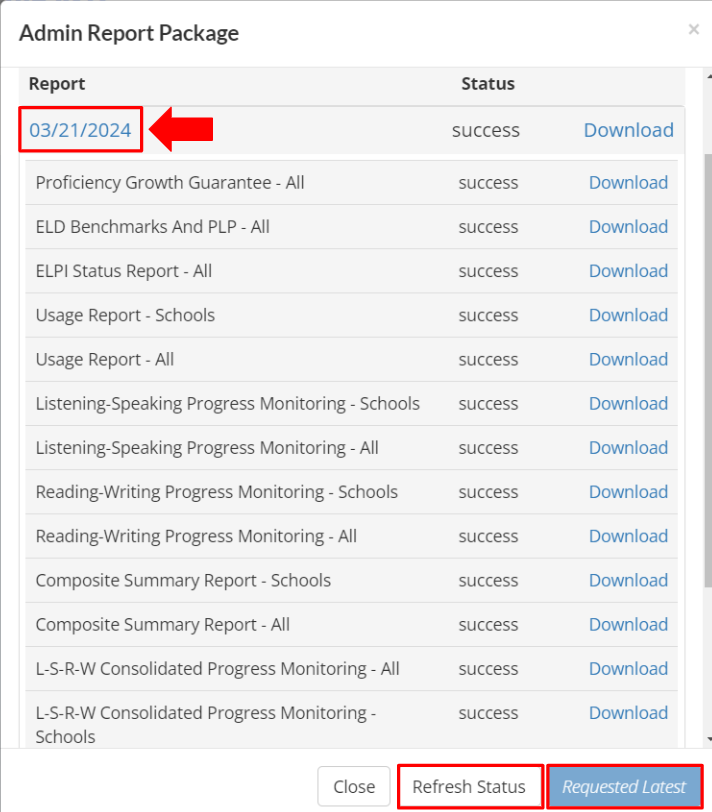Download Usage Report - All
Image resolution: width=712 pixels, height=812 pixels.
coord(628,359)
